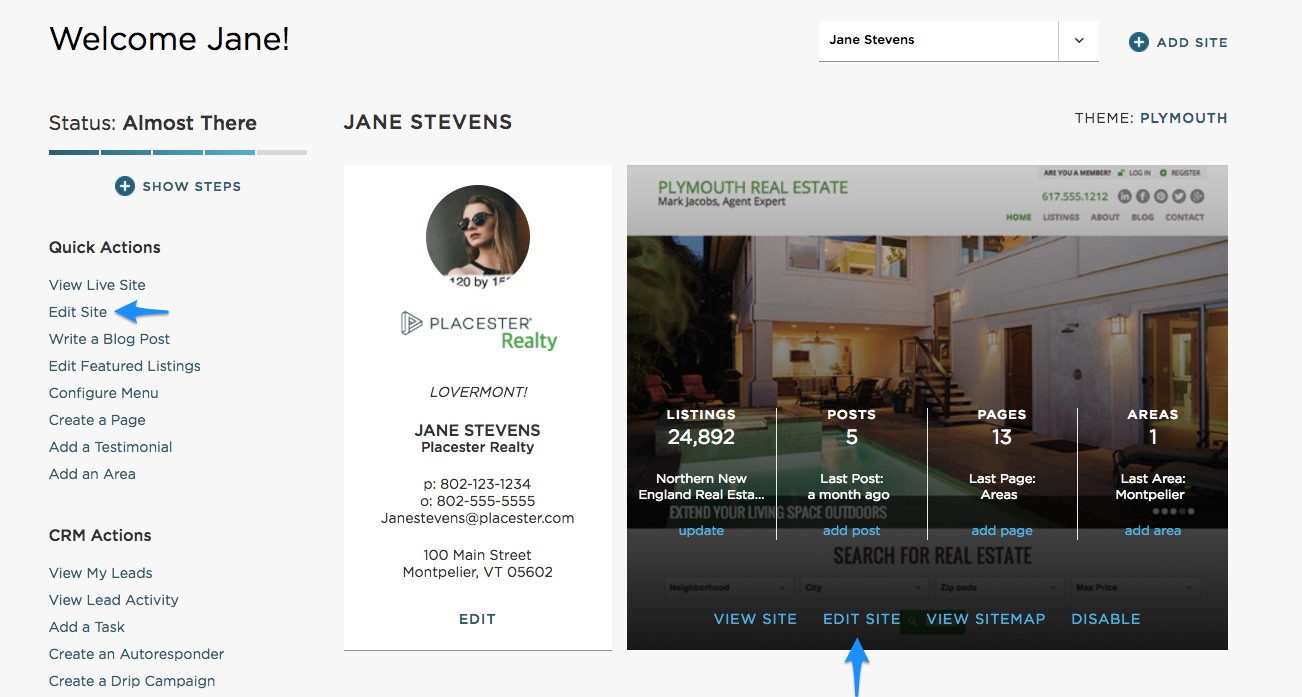This screenshot has width=1302, height=697.
Task: Click Create a Page
Action: (x=97, y=420)
